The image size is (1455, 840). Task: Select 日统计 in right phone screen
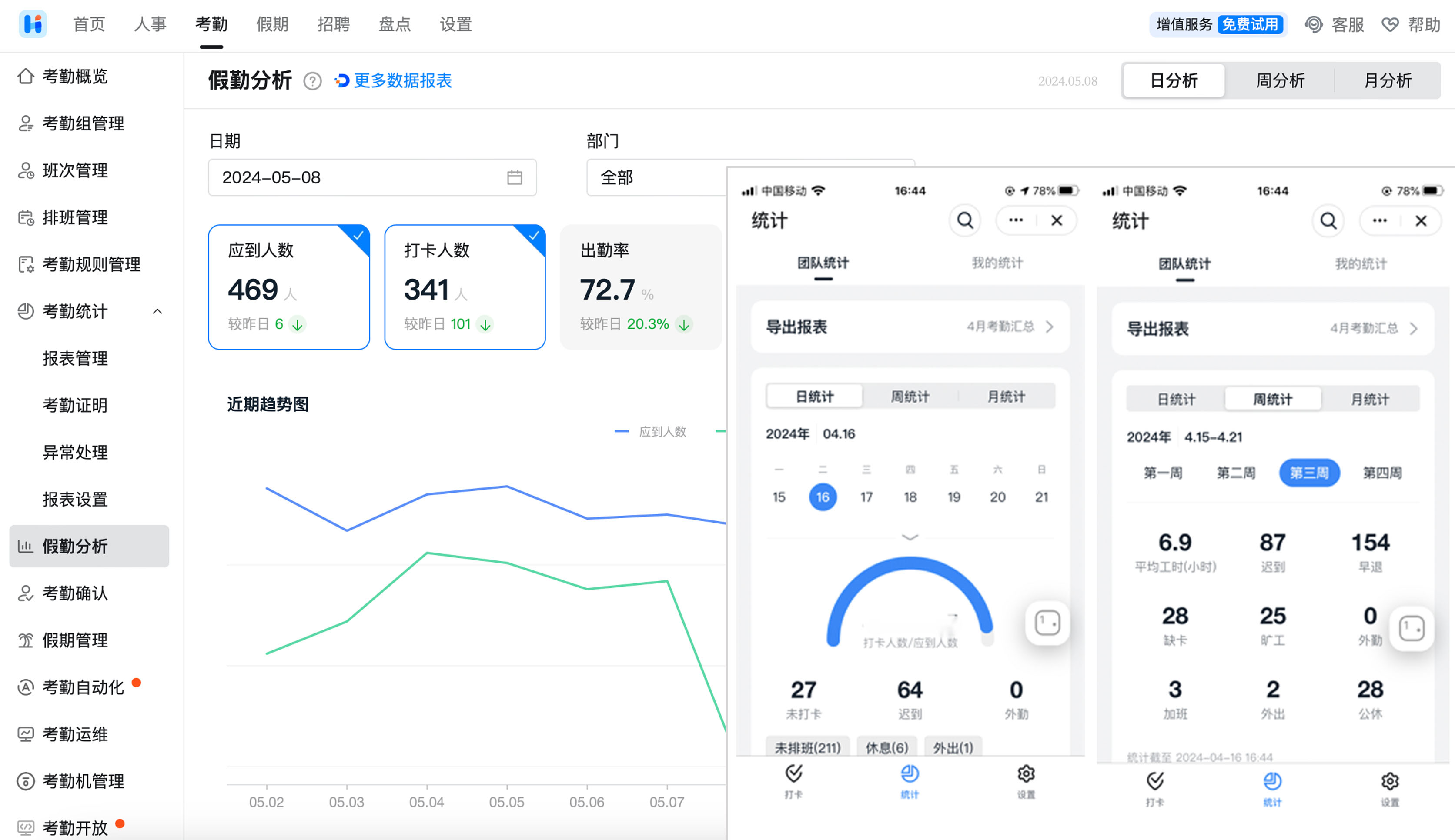click(1176, 399)
